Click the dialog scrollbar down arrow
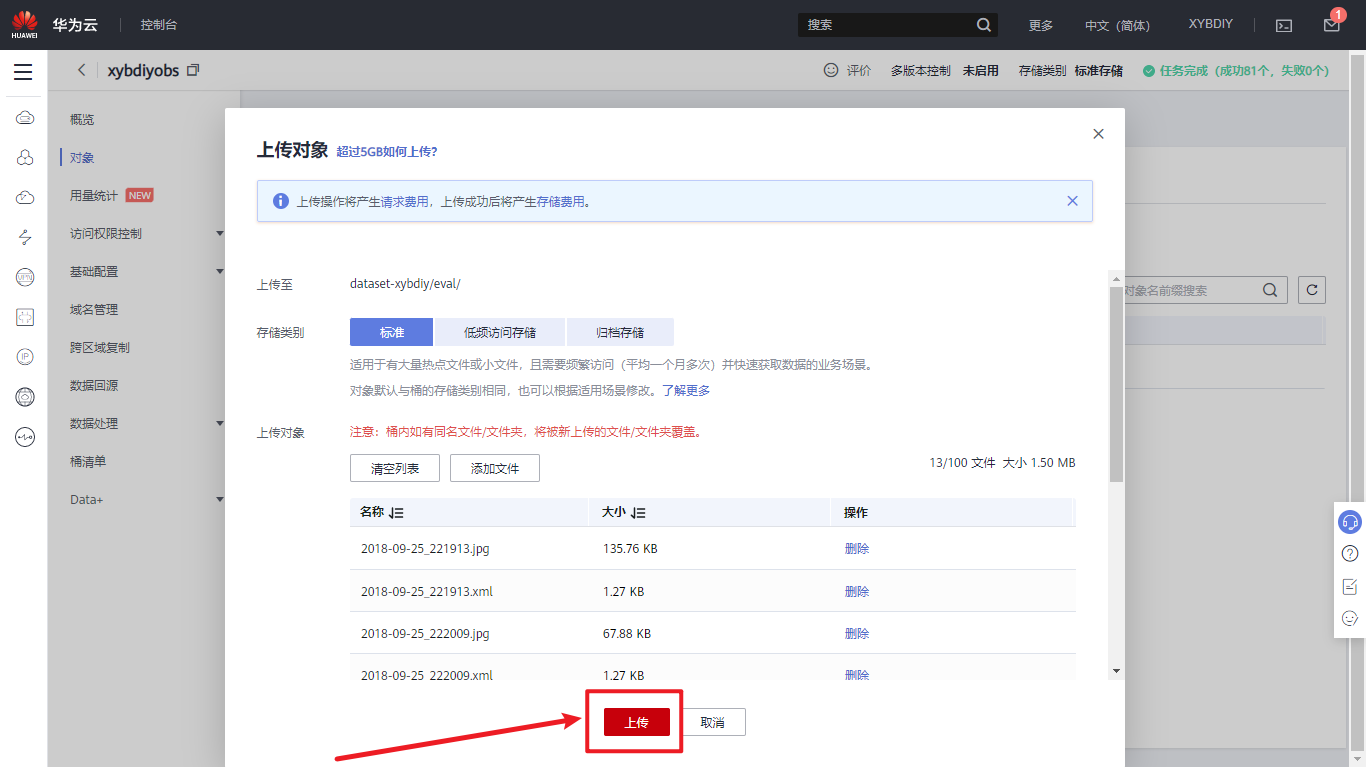The width and height of the screenshot is (1366, 767). pyautogui.click(x=1116, y=671)
